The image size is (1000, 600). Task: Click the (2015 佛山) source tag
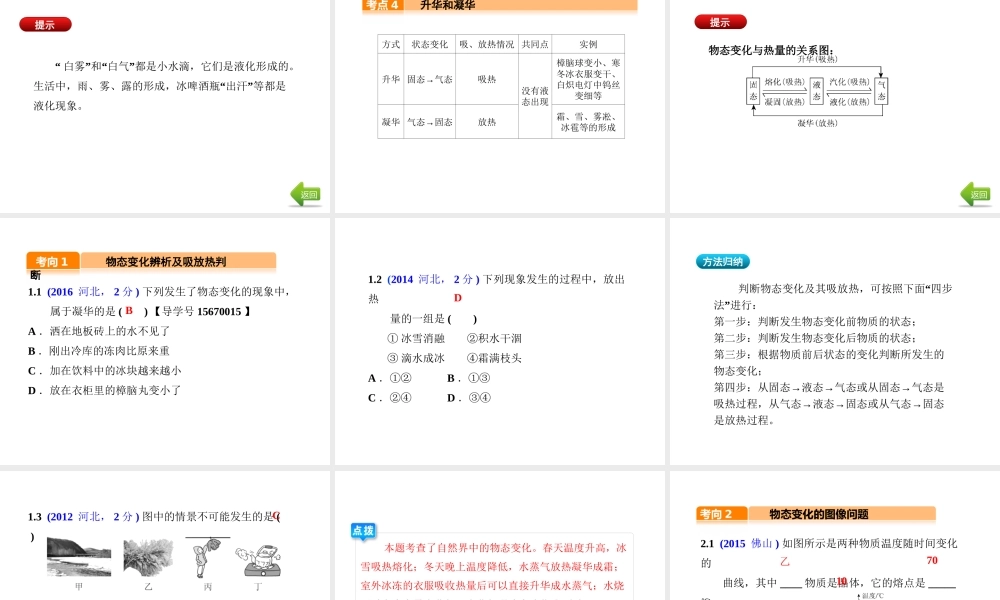click(749, 543)
